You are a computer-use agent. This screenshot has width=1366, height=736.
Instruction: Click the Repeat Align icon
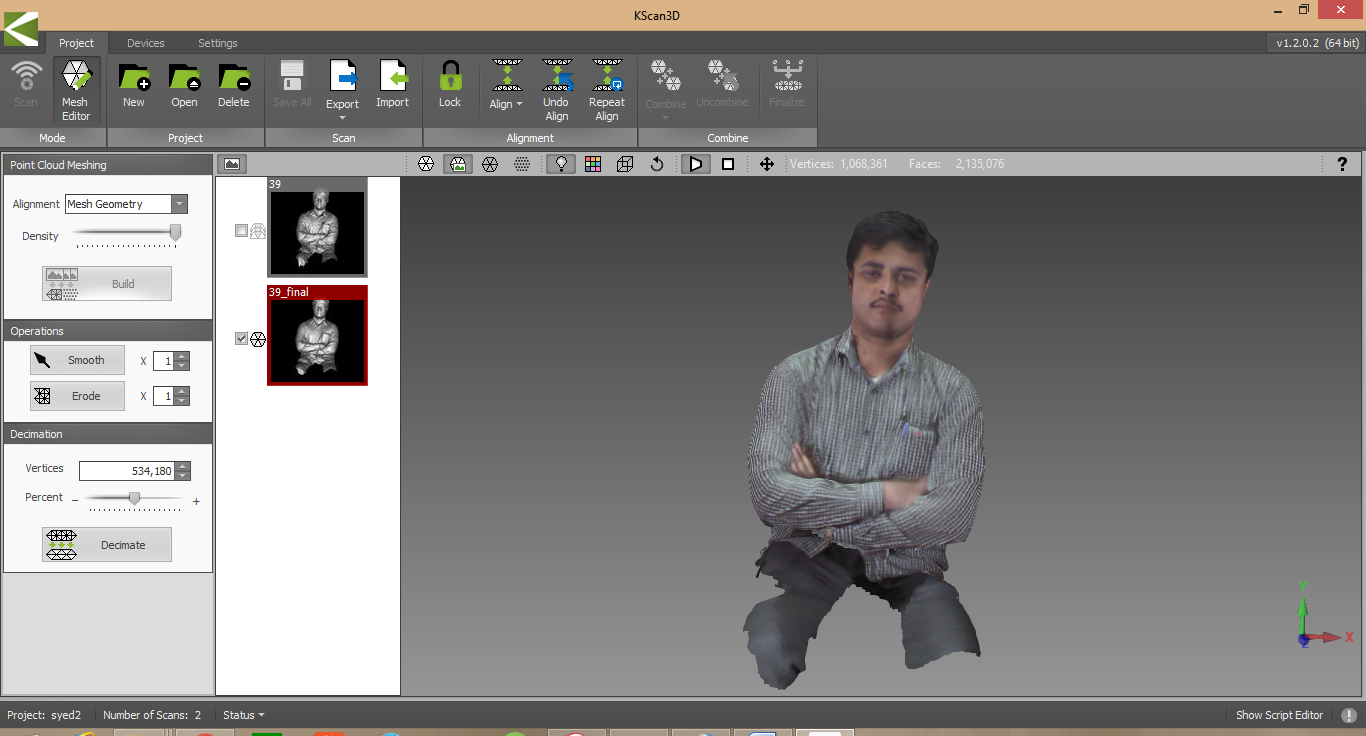point(606,88)
